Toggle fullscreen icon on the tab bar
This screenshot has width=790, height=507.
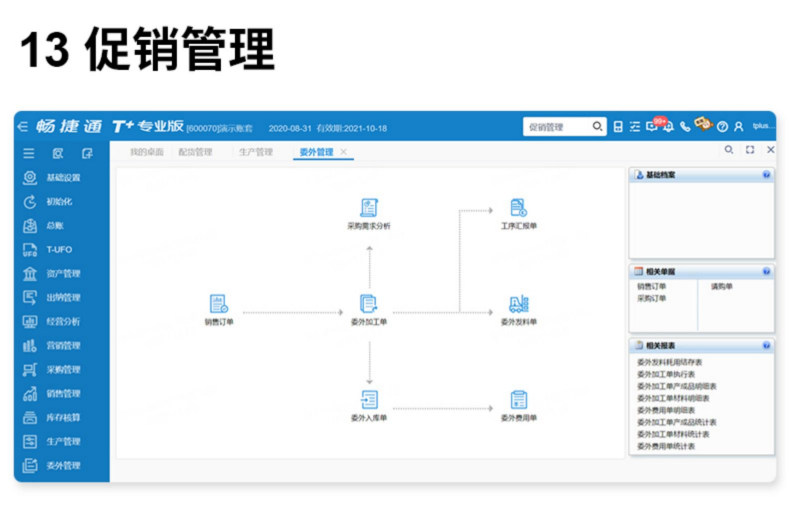(x=750, y=150)
